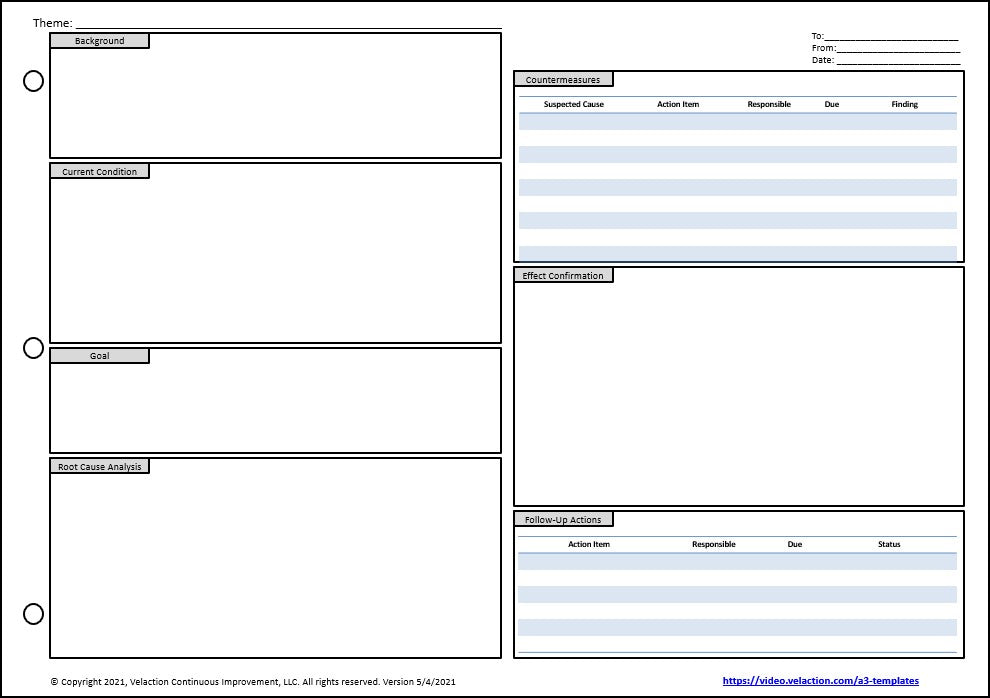Click the Status column header
Screen dimensions: 990x698
coord(889,544)
